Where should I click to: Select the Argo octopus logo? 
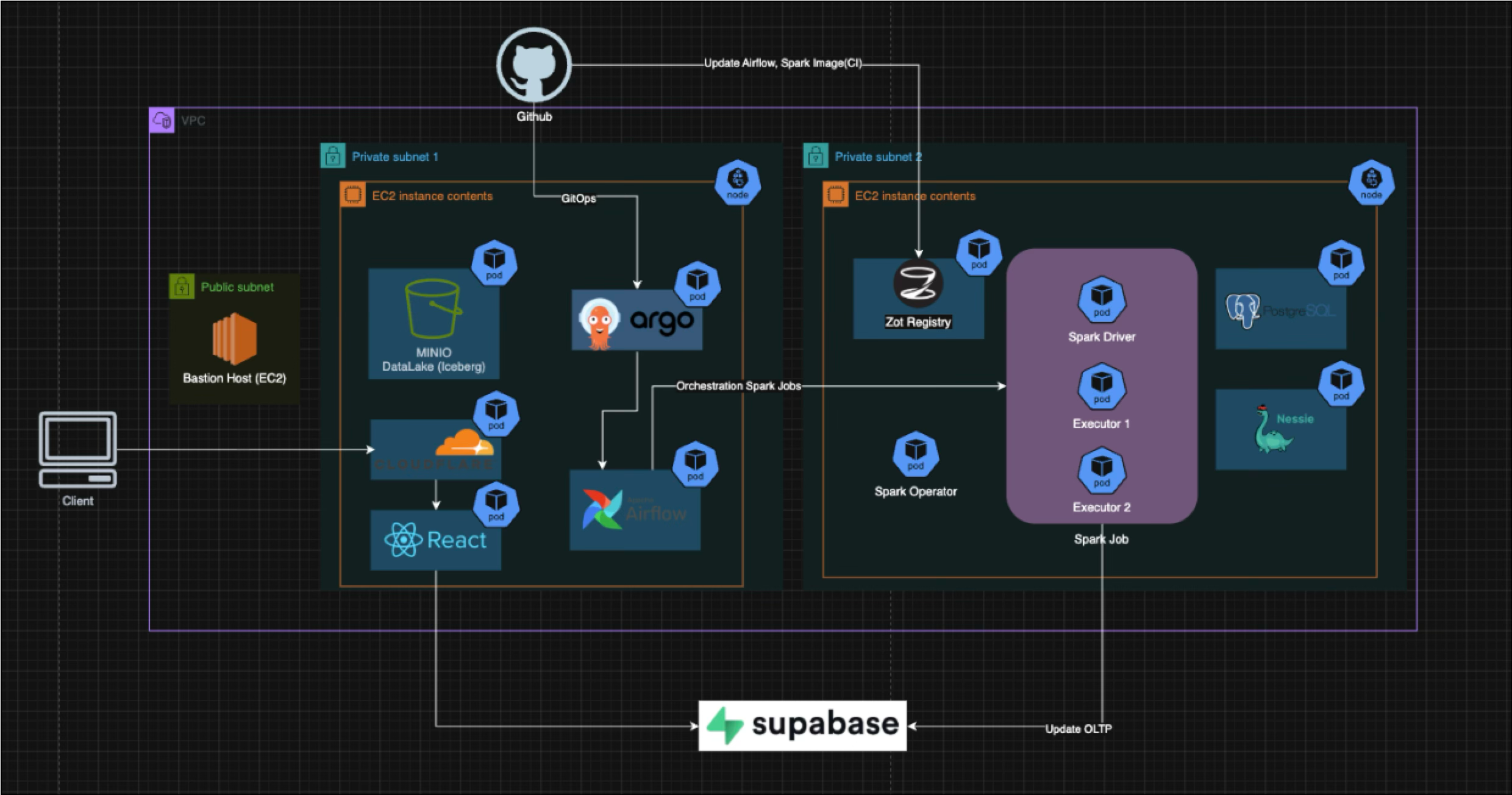pos(599,324)
